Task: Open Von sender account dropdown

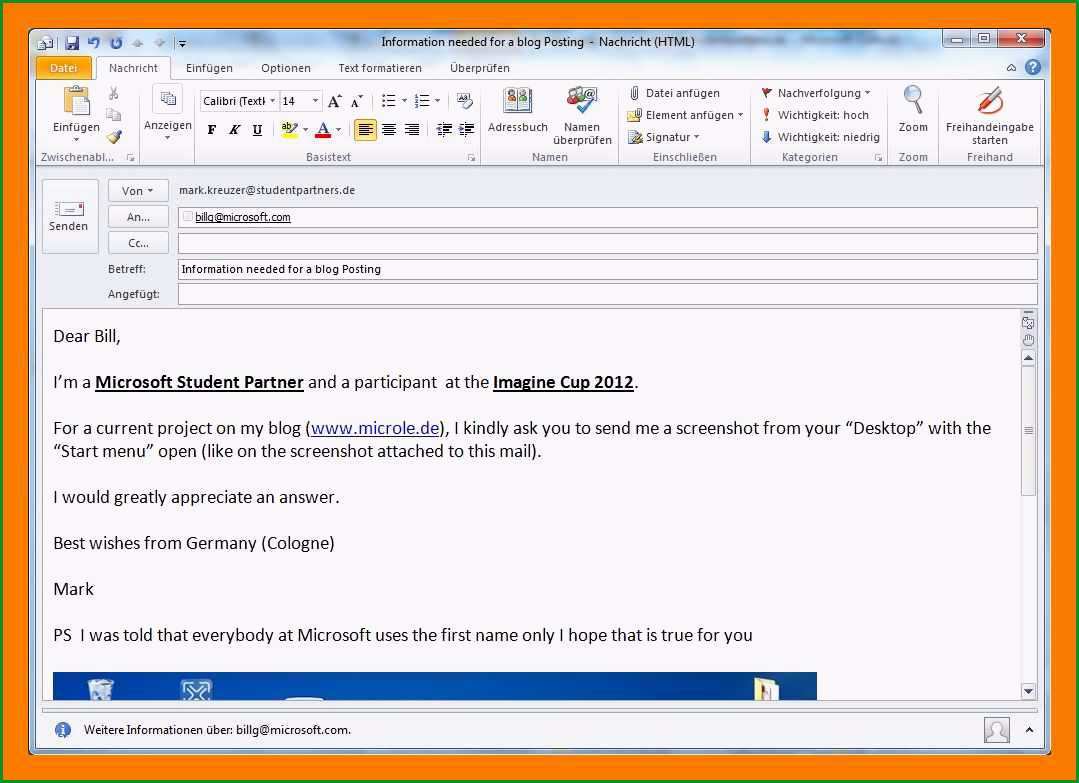Action: (x=138, y=191)
